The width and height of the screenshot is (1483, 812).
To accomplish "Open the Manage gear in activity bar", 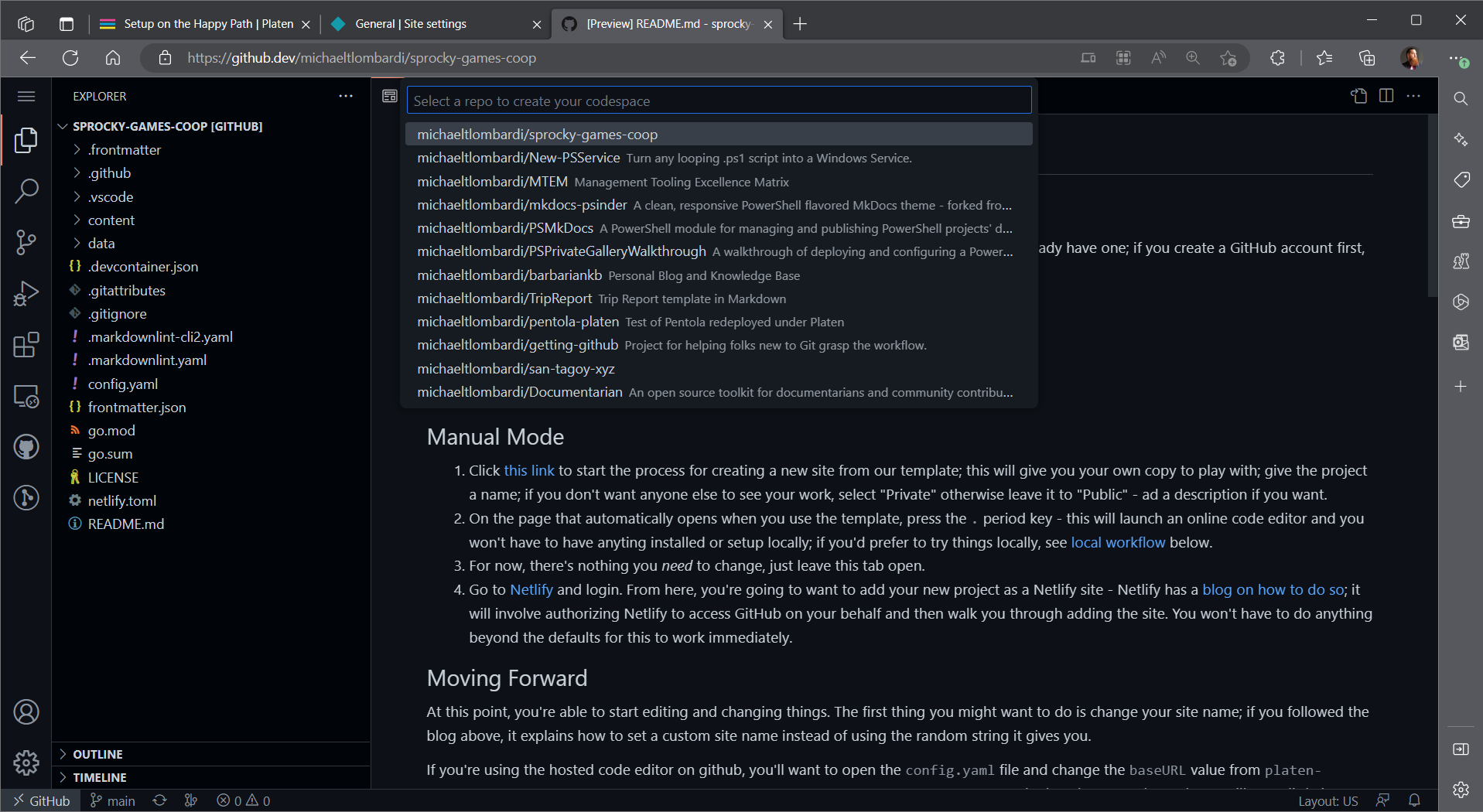I will point(26,763).
